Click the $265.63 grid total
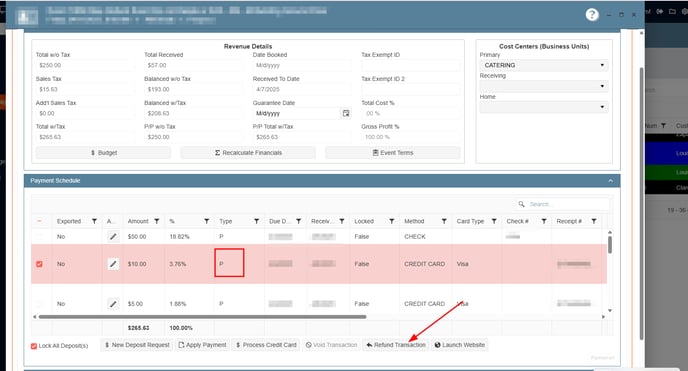This screenshot has width=688, height=371. tap(138, 328)
